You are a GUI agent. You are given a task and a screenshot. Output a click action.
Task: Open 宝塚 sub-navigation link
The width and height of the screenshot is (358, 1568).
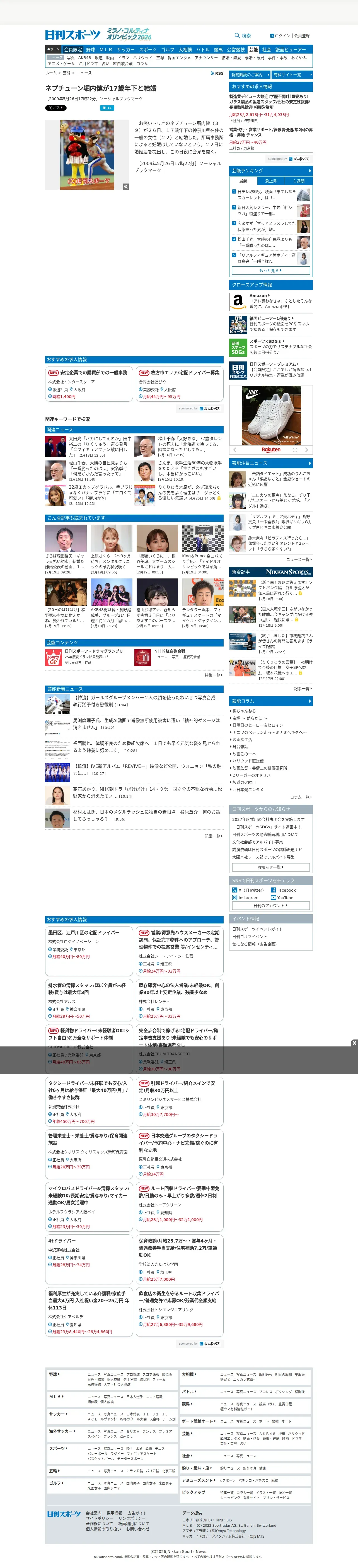[160, 58]
